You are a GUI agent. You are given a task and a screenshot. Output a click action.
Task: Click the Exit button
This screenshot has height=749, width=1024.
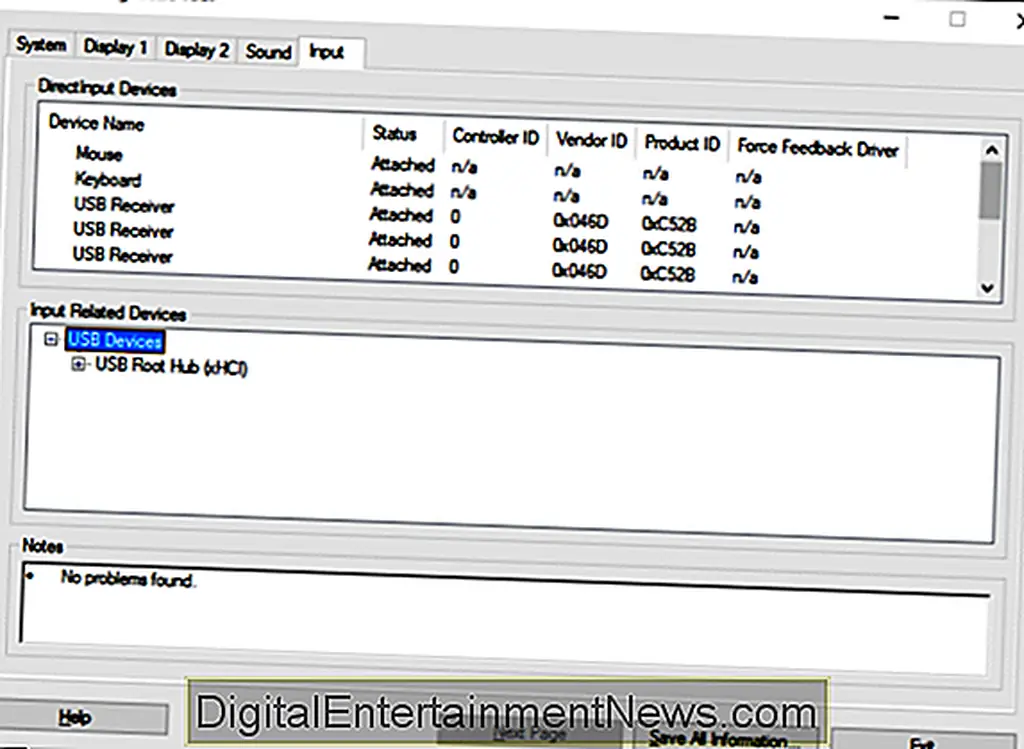pyautogui.click(x=921, y=742)
